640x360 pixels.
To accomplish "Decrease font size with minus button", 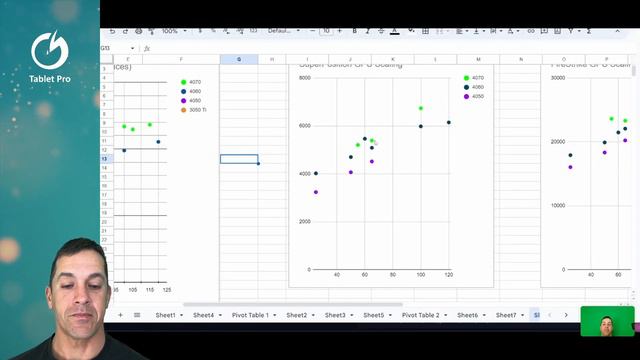I will pos(313,31).
